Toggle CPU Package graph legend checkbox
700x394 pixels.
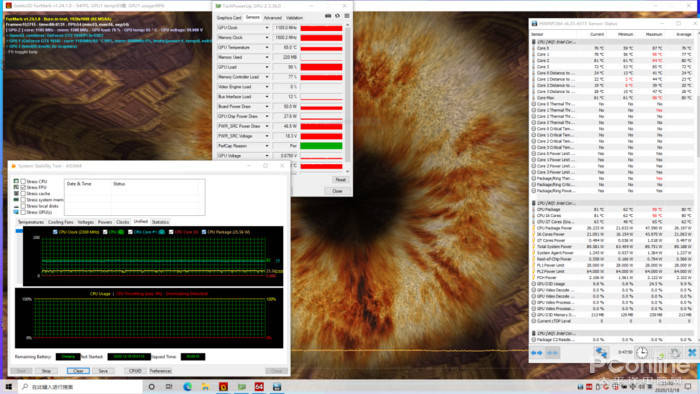(204, 232)
